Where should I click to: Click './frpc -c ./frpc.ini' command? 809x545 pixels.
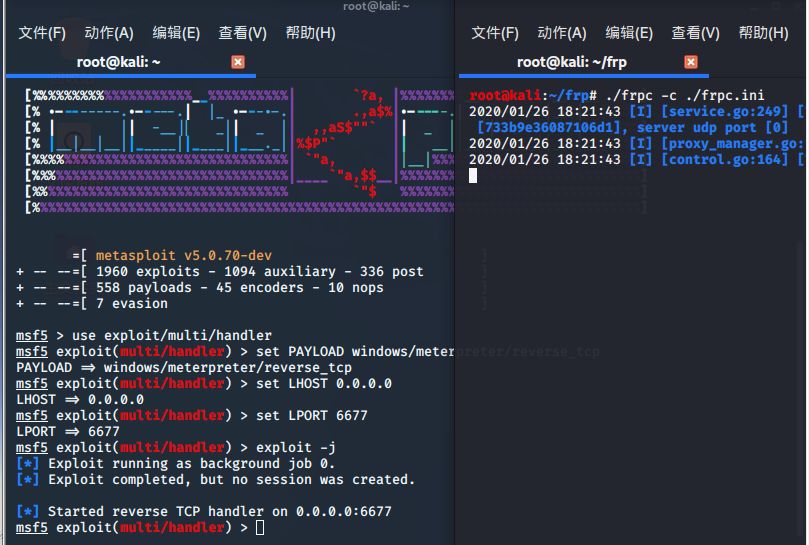tap(685, 95)
